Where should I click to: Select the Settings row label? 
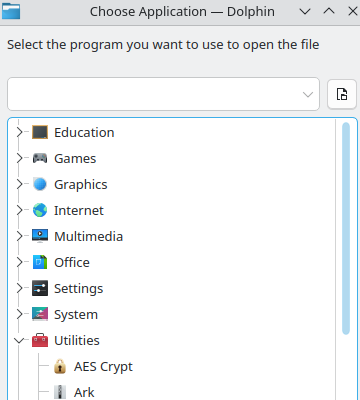[78, 289]
